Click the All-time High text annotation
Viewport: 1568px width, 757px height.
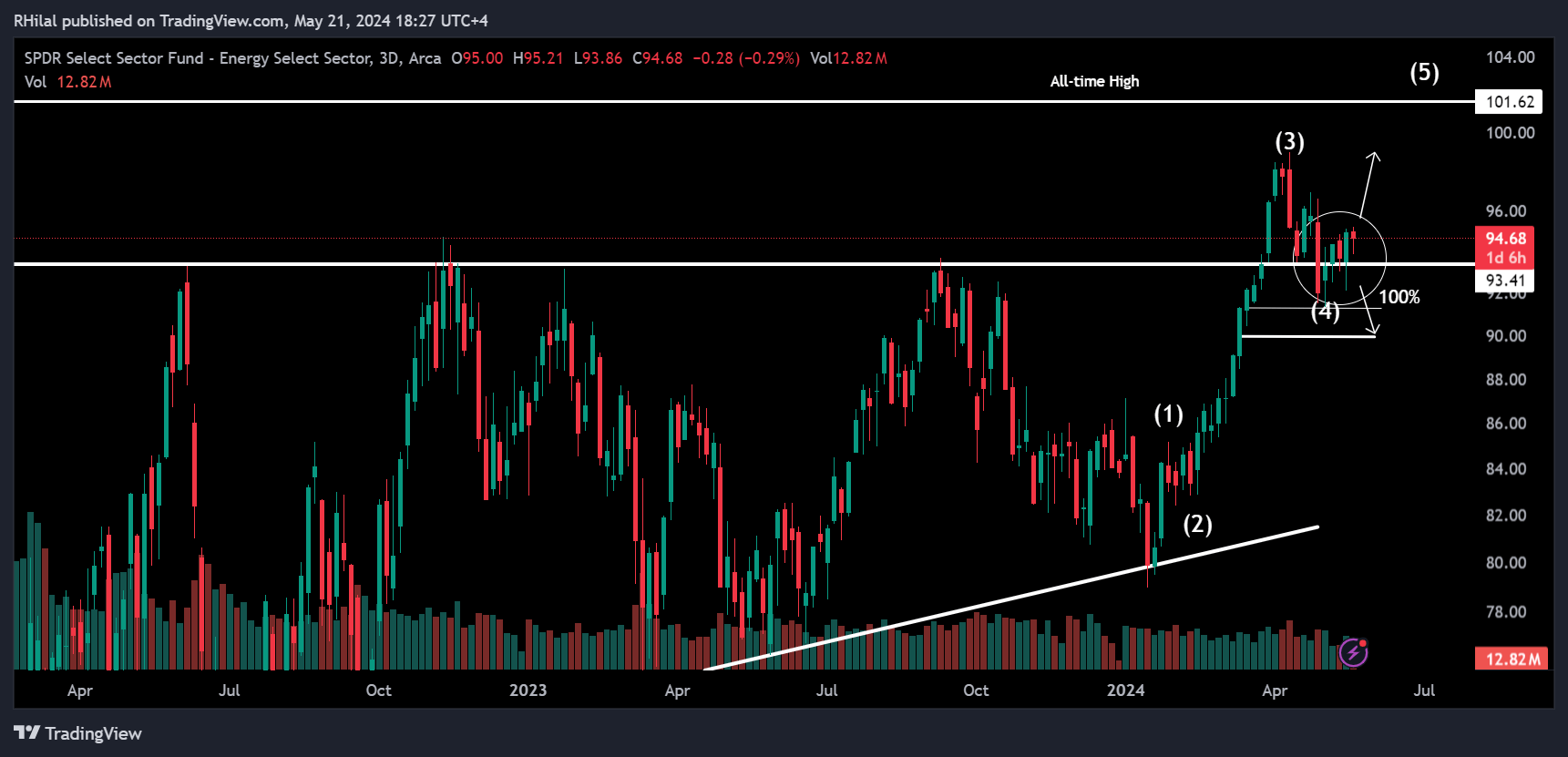(x=1094, y=81)
